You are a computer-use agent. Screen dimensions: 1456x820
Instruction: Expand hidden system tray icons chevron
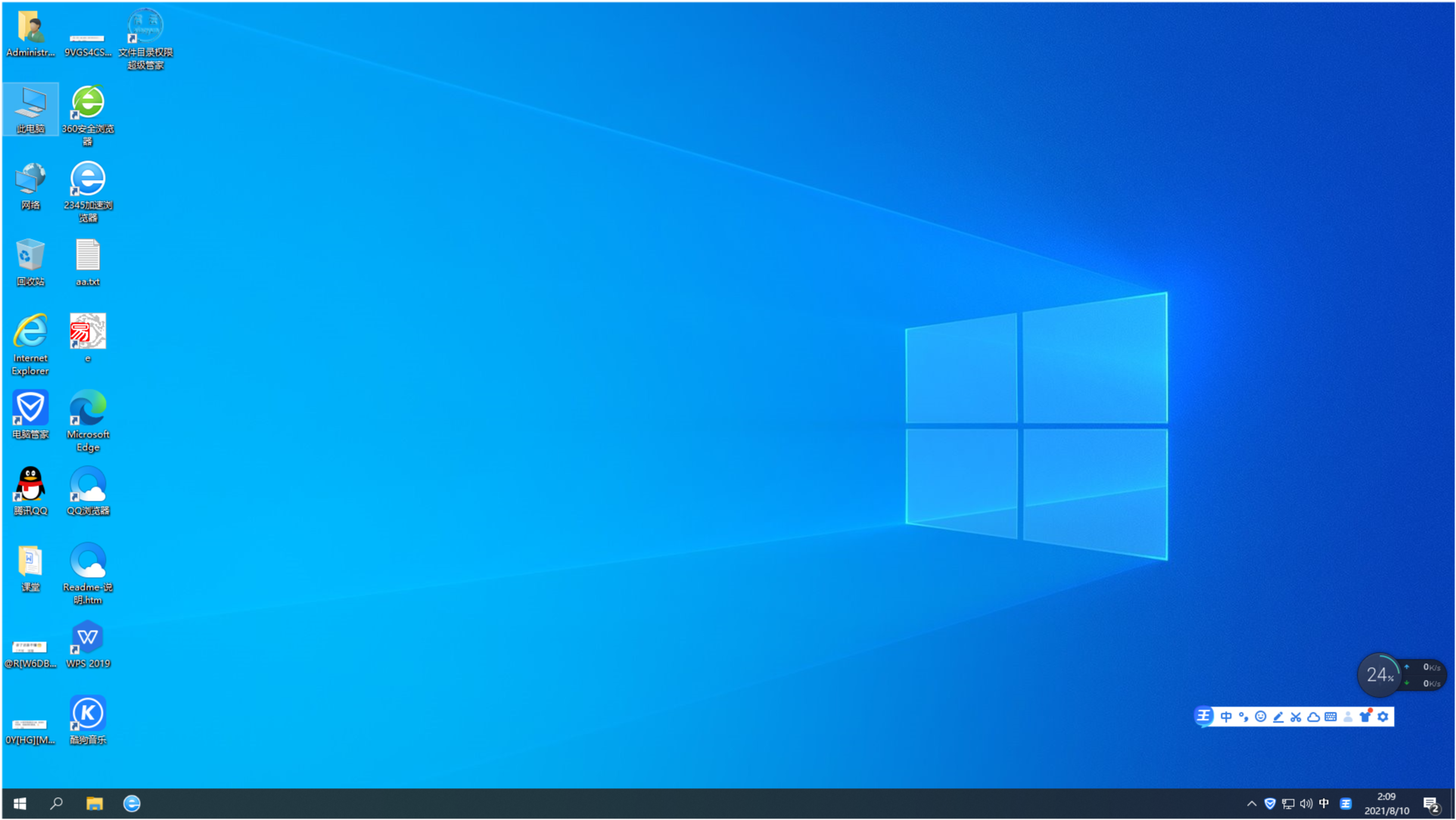click(1252, 803)
